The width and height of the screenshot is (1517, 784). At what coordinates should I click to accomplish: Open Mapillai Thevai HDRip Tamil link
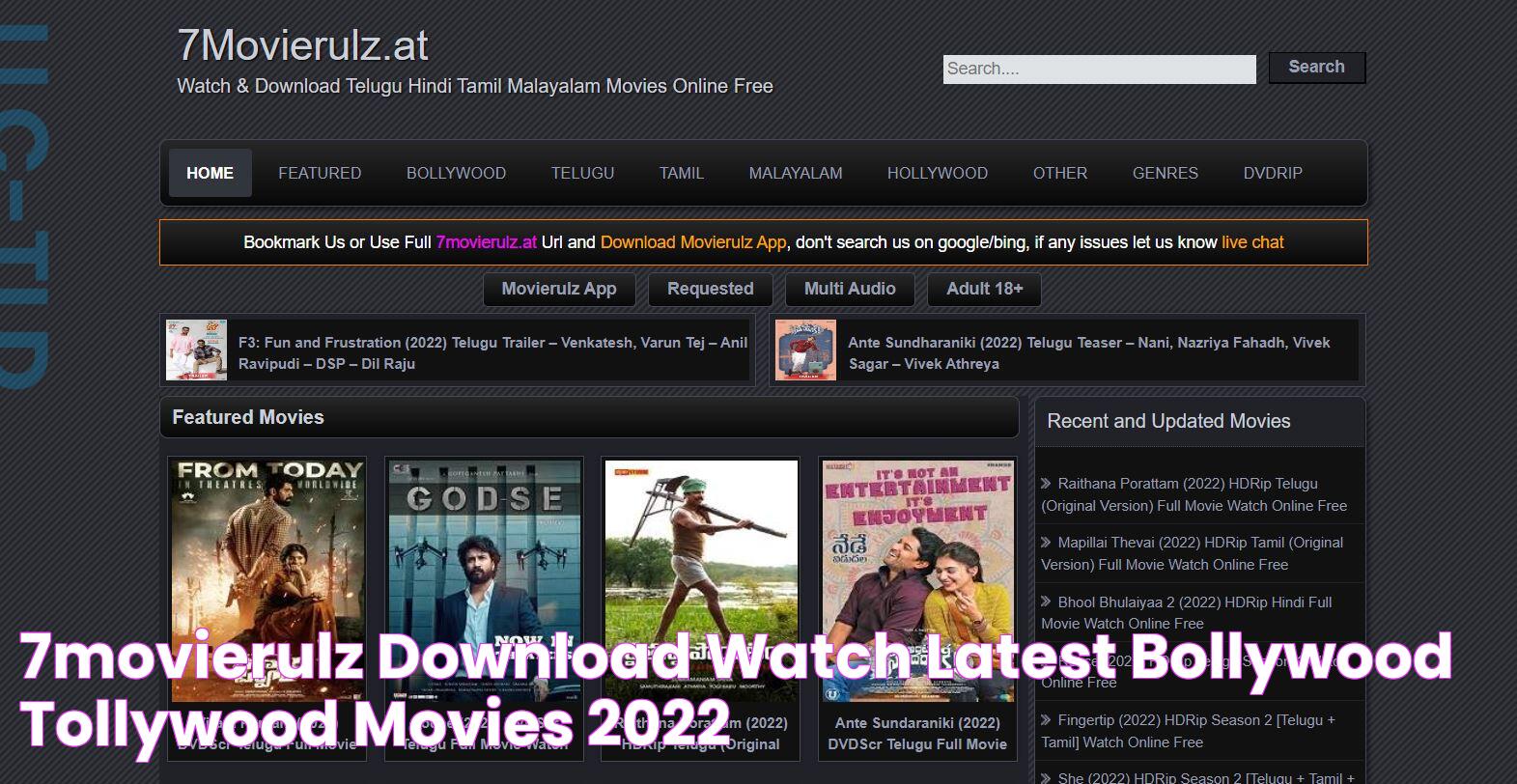(1192, 553)
